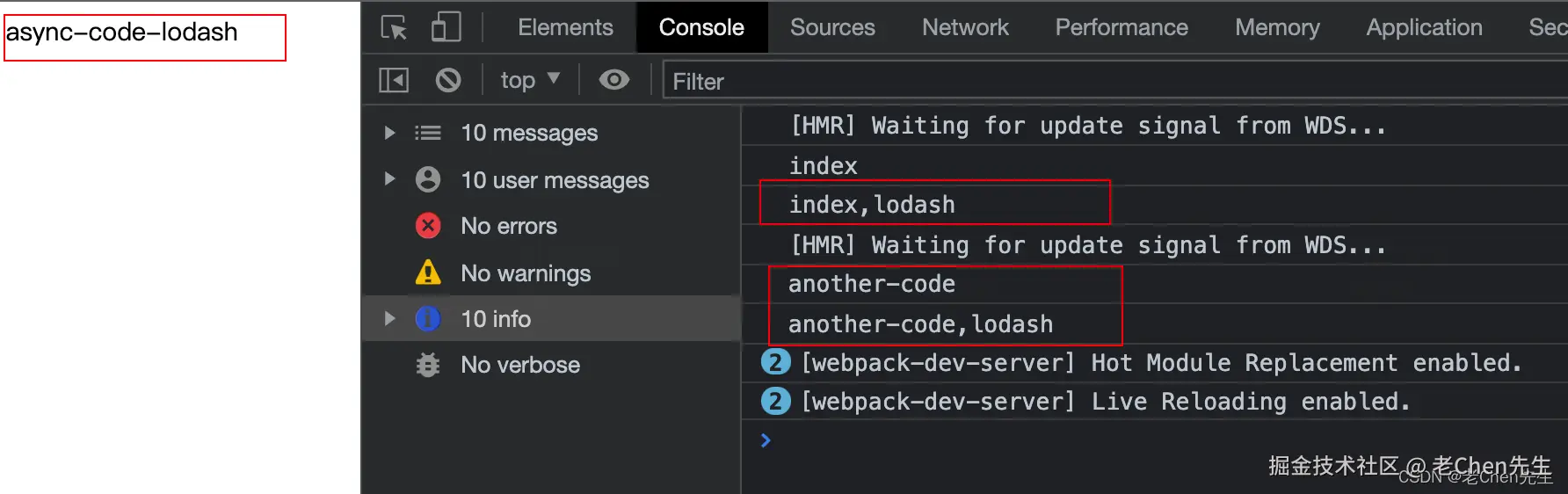Toggle the device toolbar icon

pyautogui.click(x=446, y=27)
